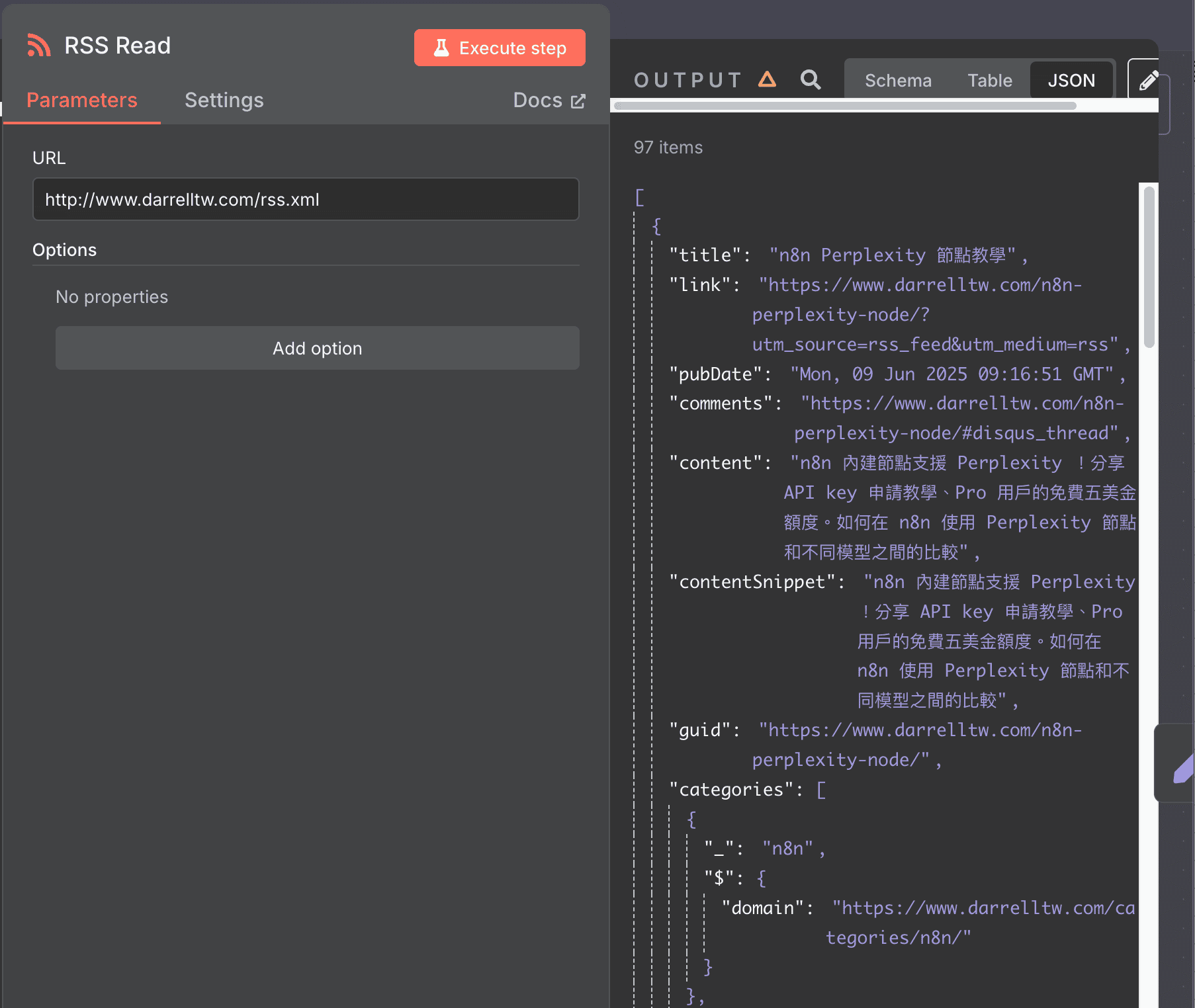The height and width of the screenshot is (1008, 1195).
Task: Click the flask icon inside the Execute step button
Action: coord(442,47)
